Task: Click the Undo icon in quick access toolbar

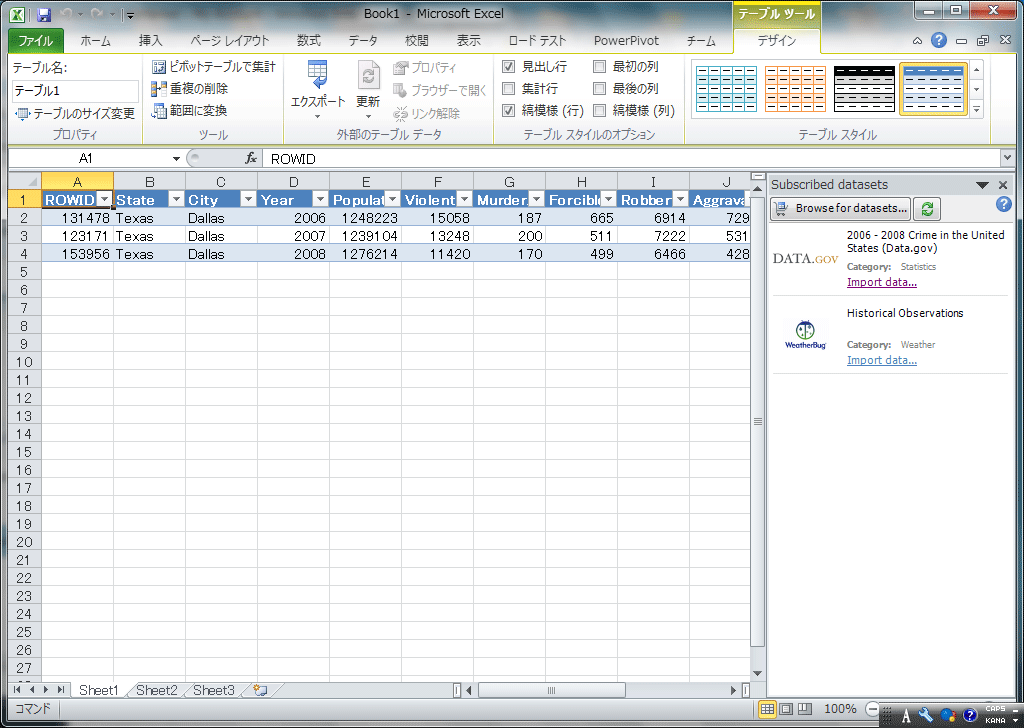Action: pos(66,14)
